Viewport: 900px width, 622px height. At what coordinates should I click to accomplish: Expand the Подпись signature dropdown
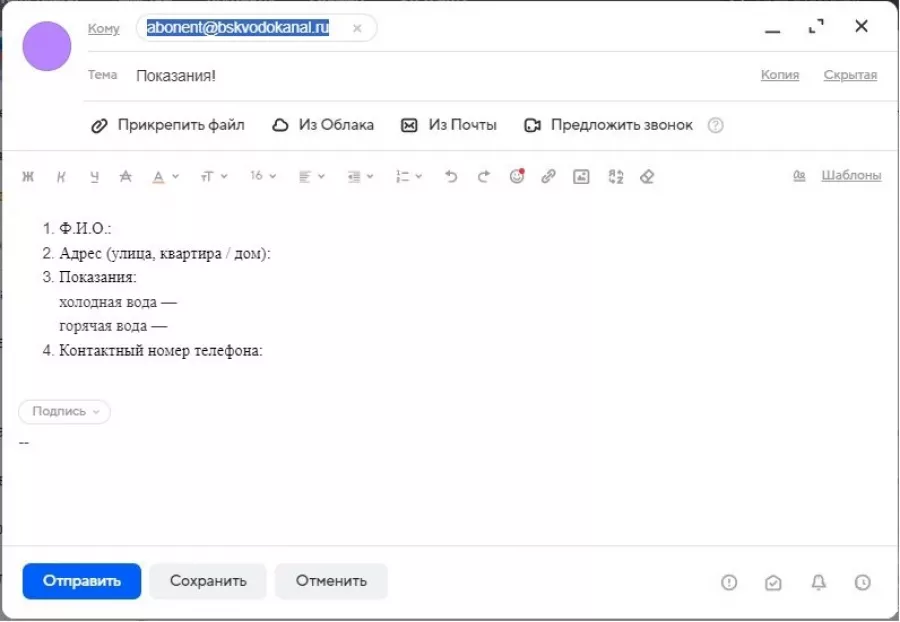point(65,411)
